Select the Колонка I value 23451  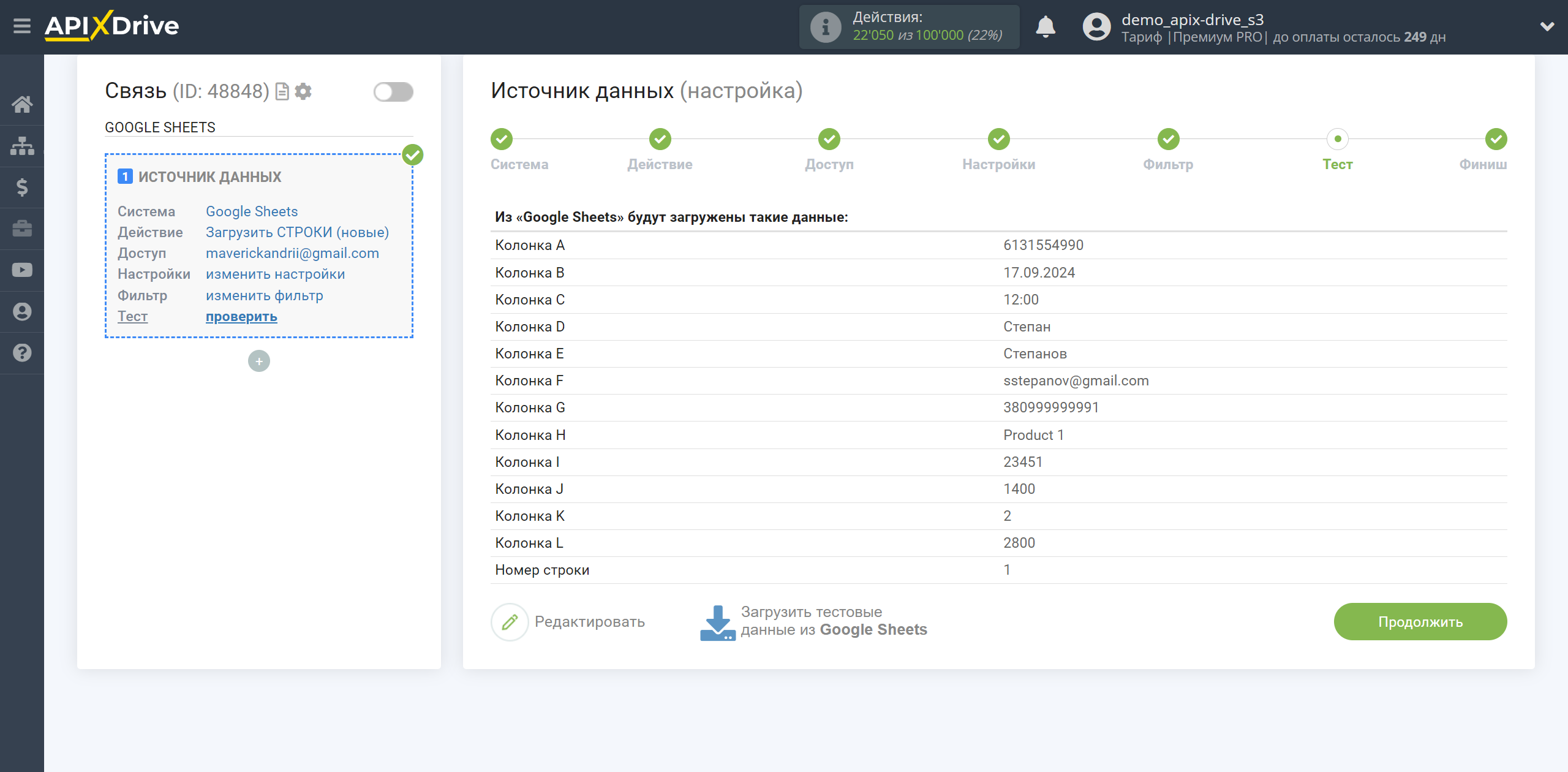pyautogui.click(x=1023, y=462)
